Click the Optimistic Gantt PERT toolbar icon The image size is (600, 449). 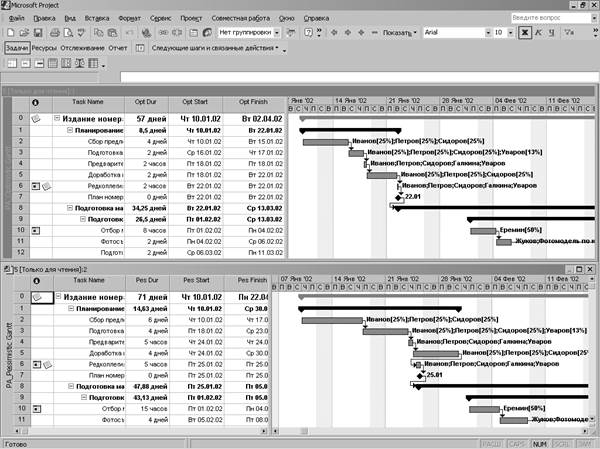coord(12,63)
